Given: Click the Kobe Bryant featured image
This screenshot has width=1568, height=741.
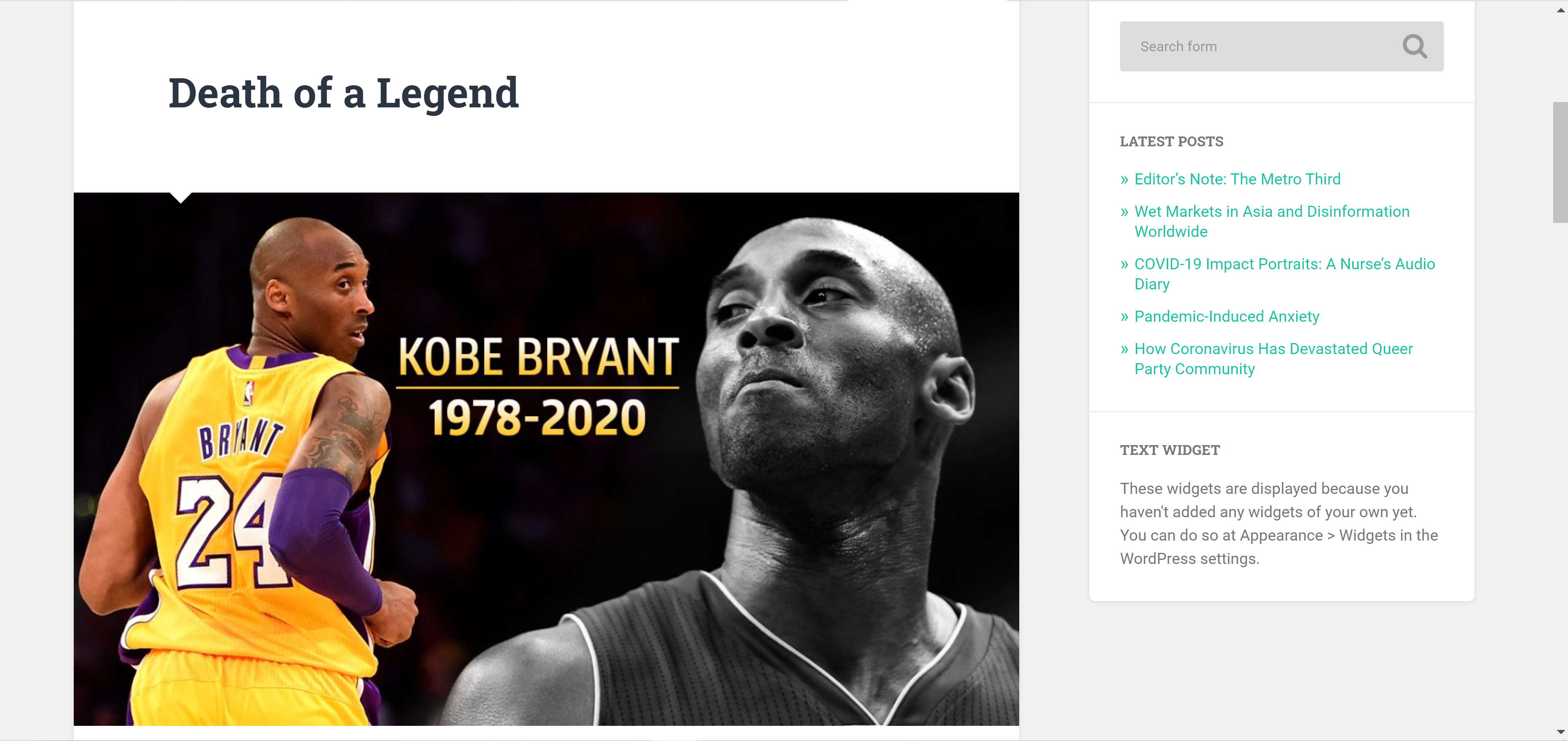Looking at the screenshot, I should [546, 459].
